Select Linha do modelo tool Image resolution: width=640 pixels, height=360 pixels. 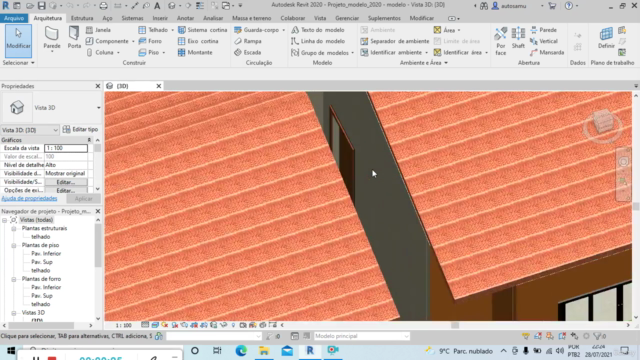pos(318,41)
